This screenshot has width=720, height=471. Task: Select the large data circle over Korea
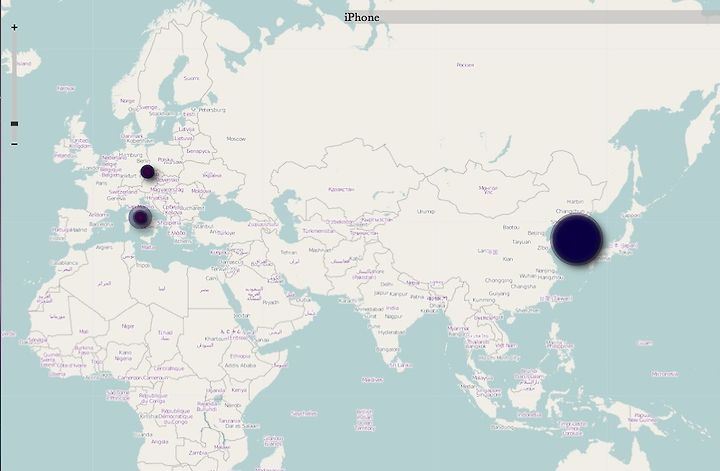[577, 239]
